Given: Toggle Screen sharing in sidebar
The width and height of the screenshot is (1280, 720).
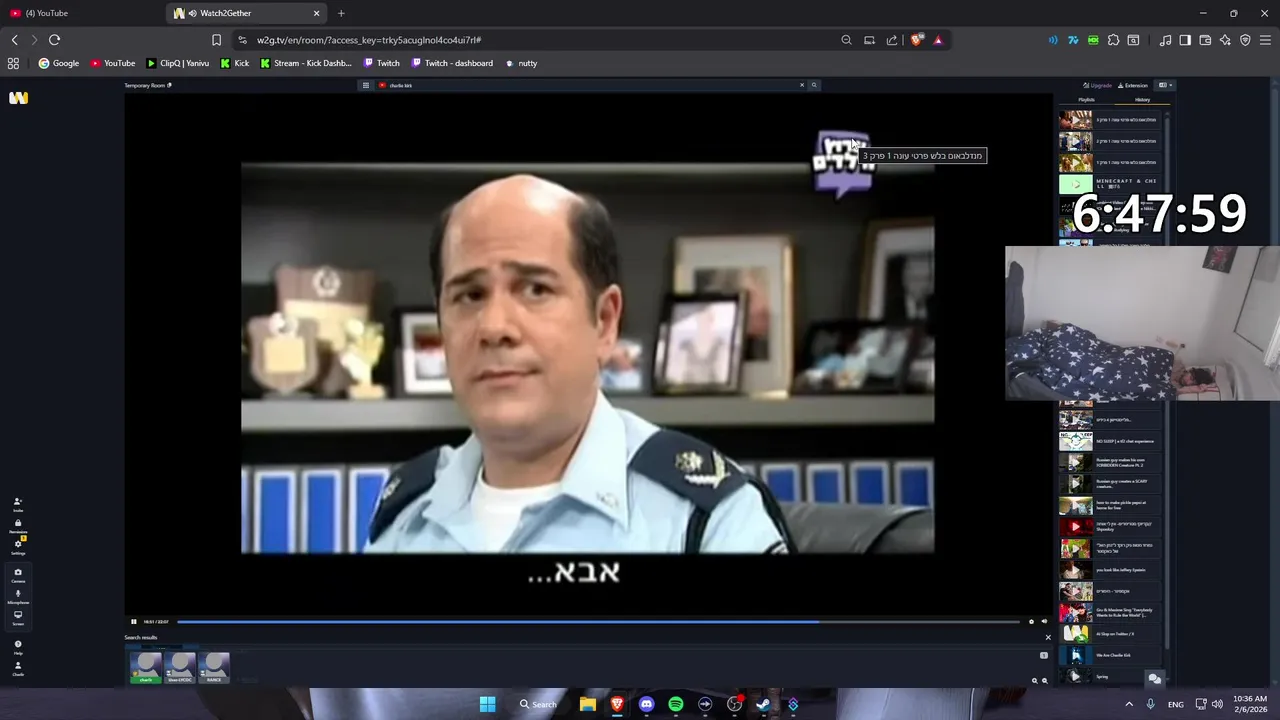Looking at the screenshot, I should click(17, 617).
